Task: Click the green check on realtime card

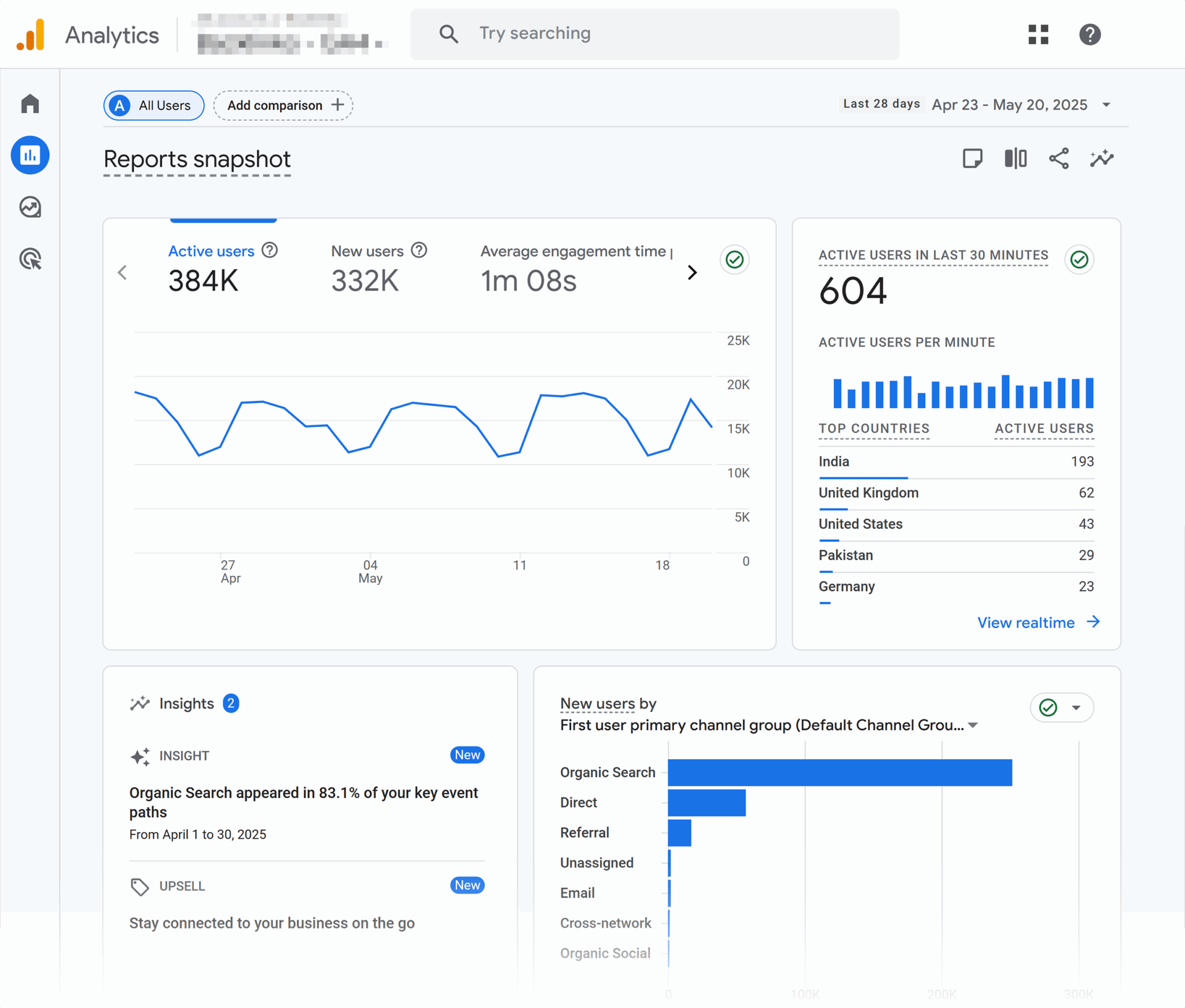Action: 1079,259
